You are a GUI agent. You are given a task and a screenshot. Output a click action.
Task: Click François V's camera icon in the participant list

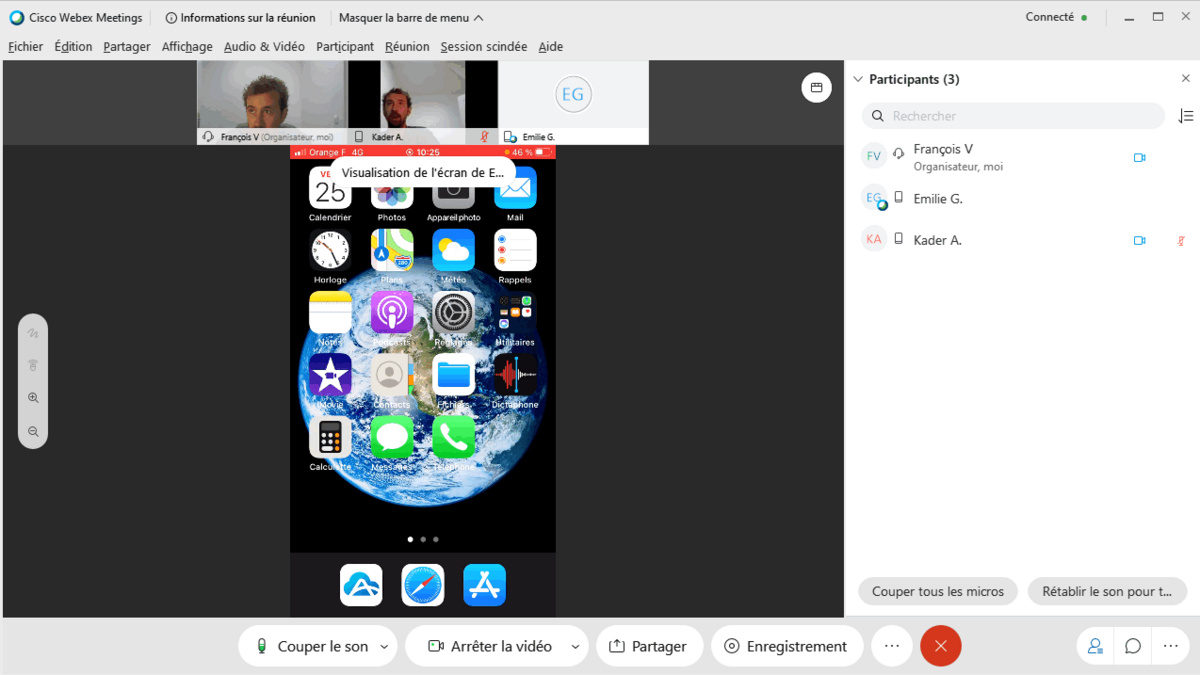click(x=1139, y=157)
